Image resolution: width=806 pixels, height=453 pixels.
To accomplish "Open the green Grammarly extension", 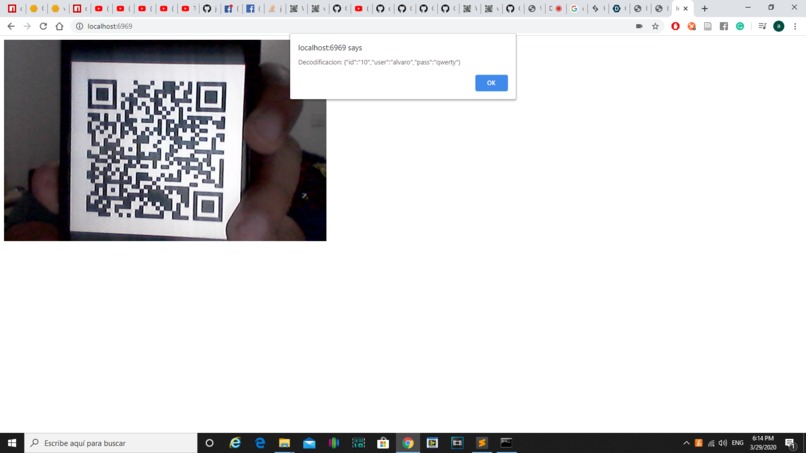I will pos(740,26).
